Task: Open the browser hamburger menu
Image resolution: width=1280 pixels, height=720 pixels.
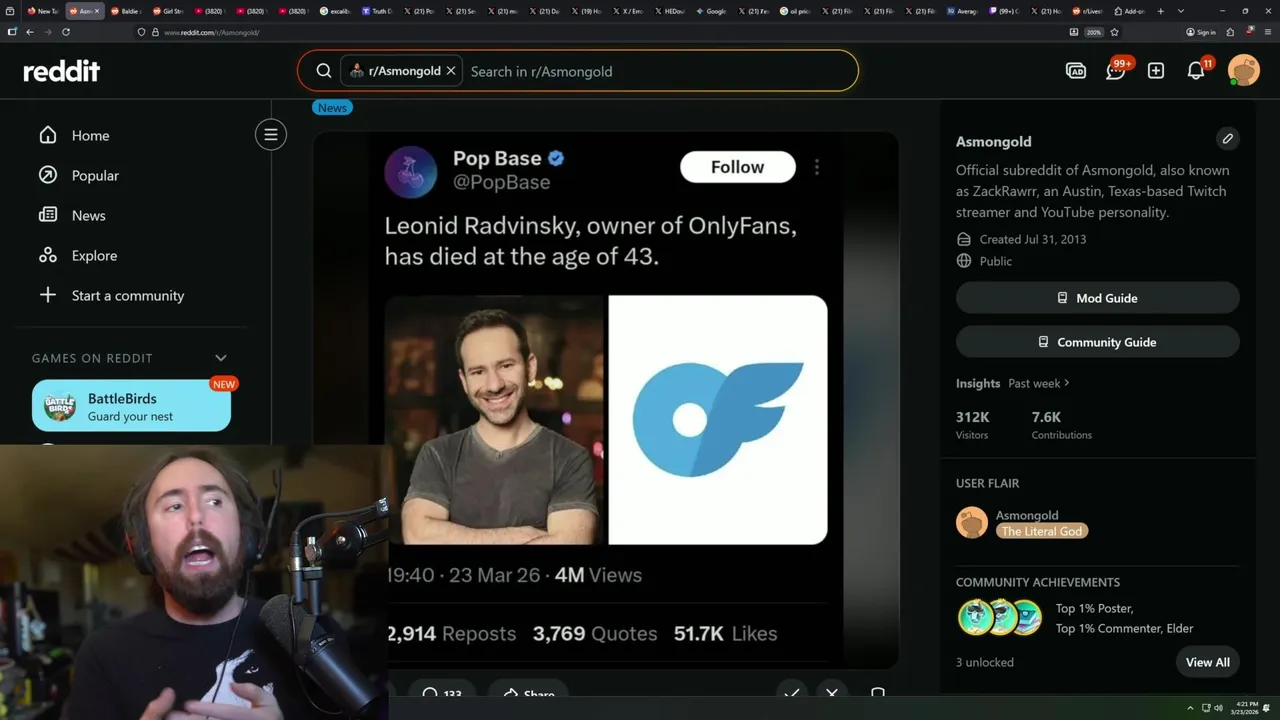Action: (1266, 32)
